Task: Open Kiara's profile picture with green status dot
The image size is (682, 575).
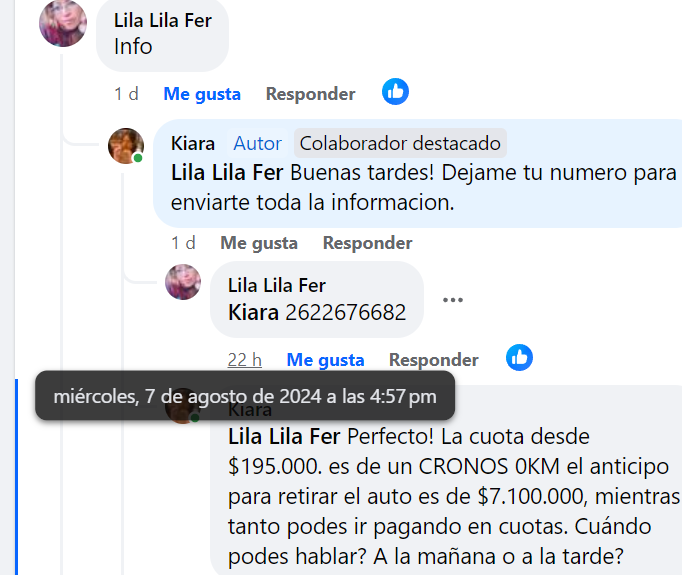Action: (126, 146)
